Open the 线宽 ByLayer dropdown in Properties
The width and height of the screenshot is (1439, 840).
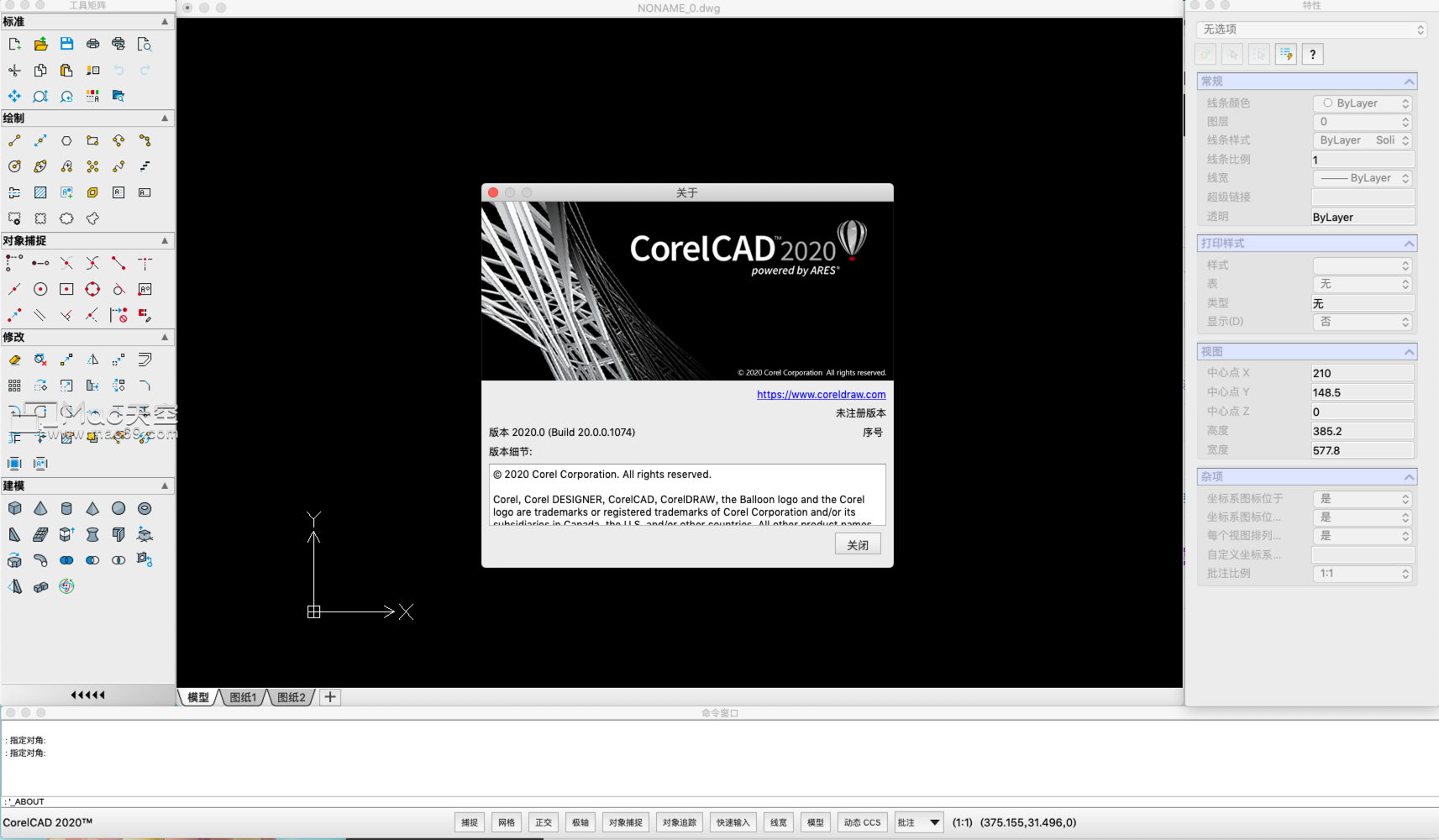(1363, 178)
